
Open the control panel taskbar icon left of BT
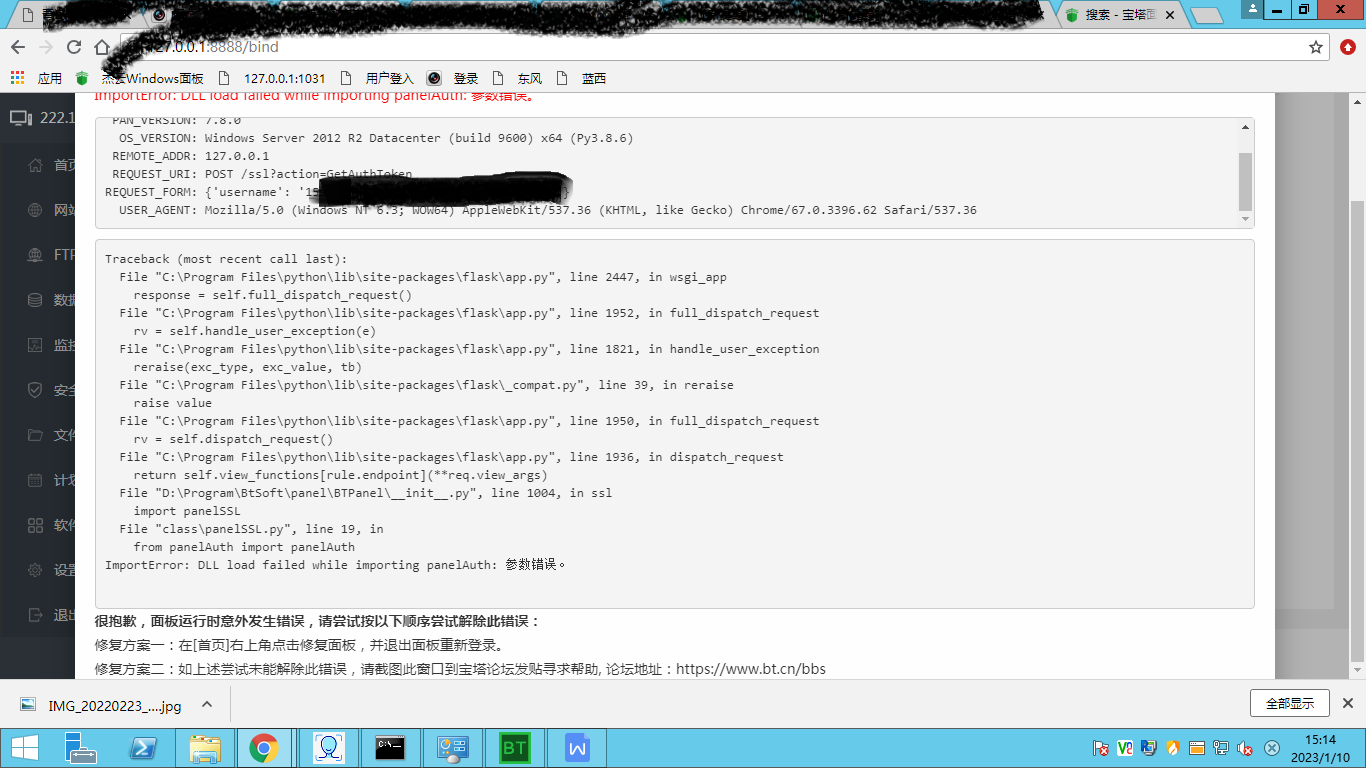(x=452, y=748)
